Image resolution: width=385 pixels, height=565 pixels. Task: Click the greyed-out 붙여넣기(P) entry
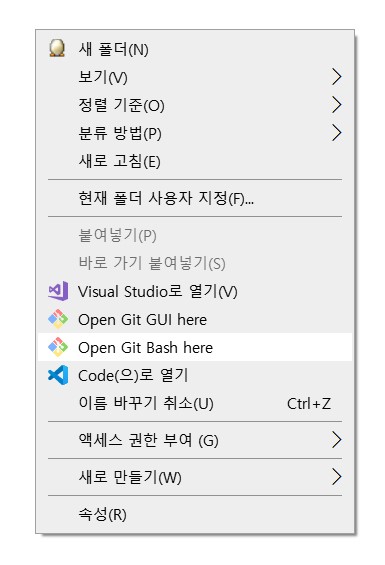(x=118, y=235)
